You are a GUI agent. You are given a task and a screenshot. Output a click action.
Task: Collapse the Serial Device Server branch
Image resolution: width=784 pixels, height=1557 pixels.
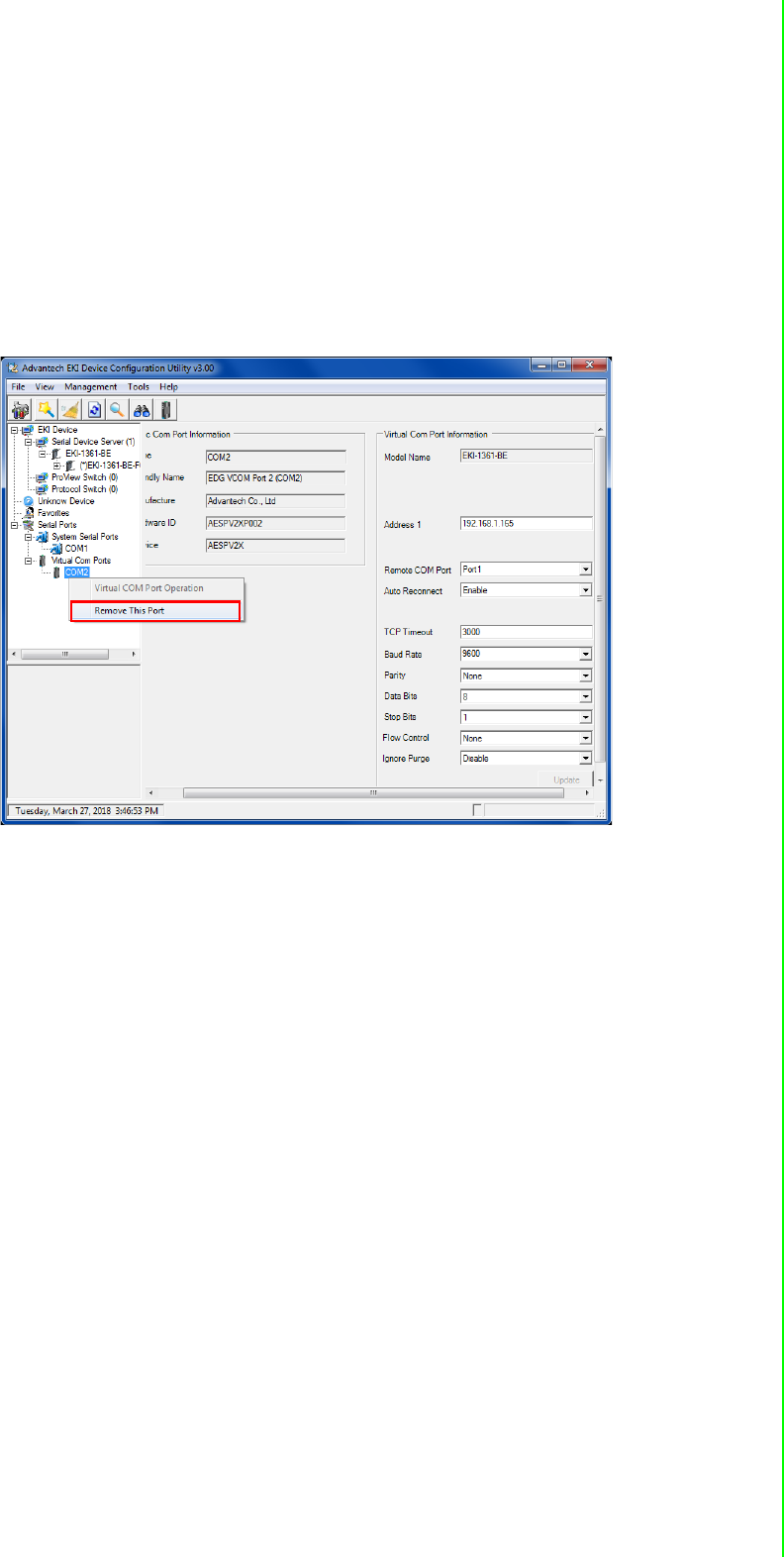pyautogui.click(x=28, y=442)
